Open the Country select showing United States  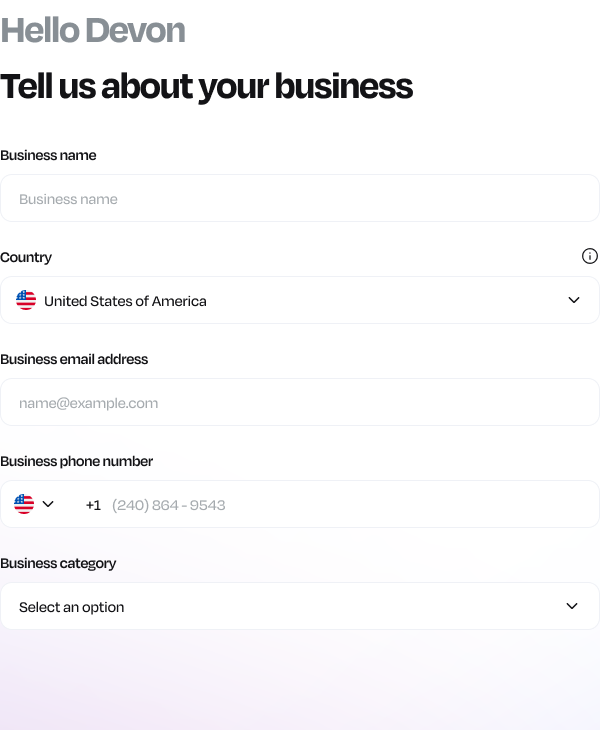[300, 300]
